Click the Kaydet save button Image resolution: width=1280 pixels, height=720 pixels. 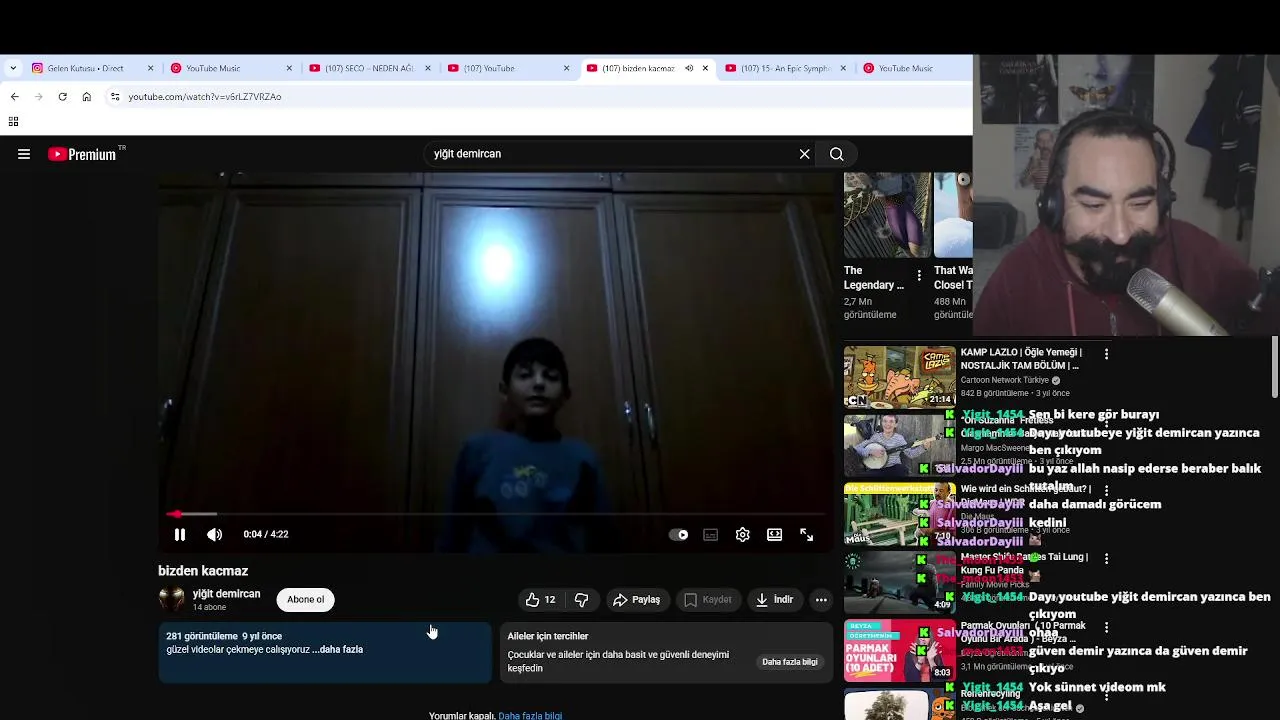click(708, 600)
